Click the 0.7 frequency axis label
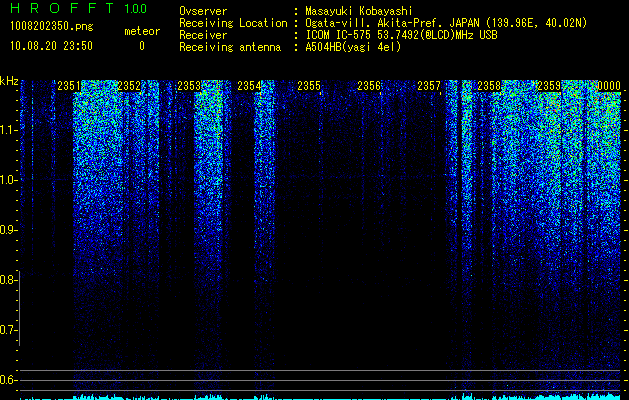 coord(7,330)
